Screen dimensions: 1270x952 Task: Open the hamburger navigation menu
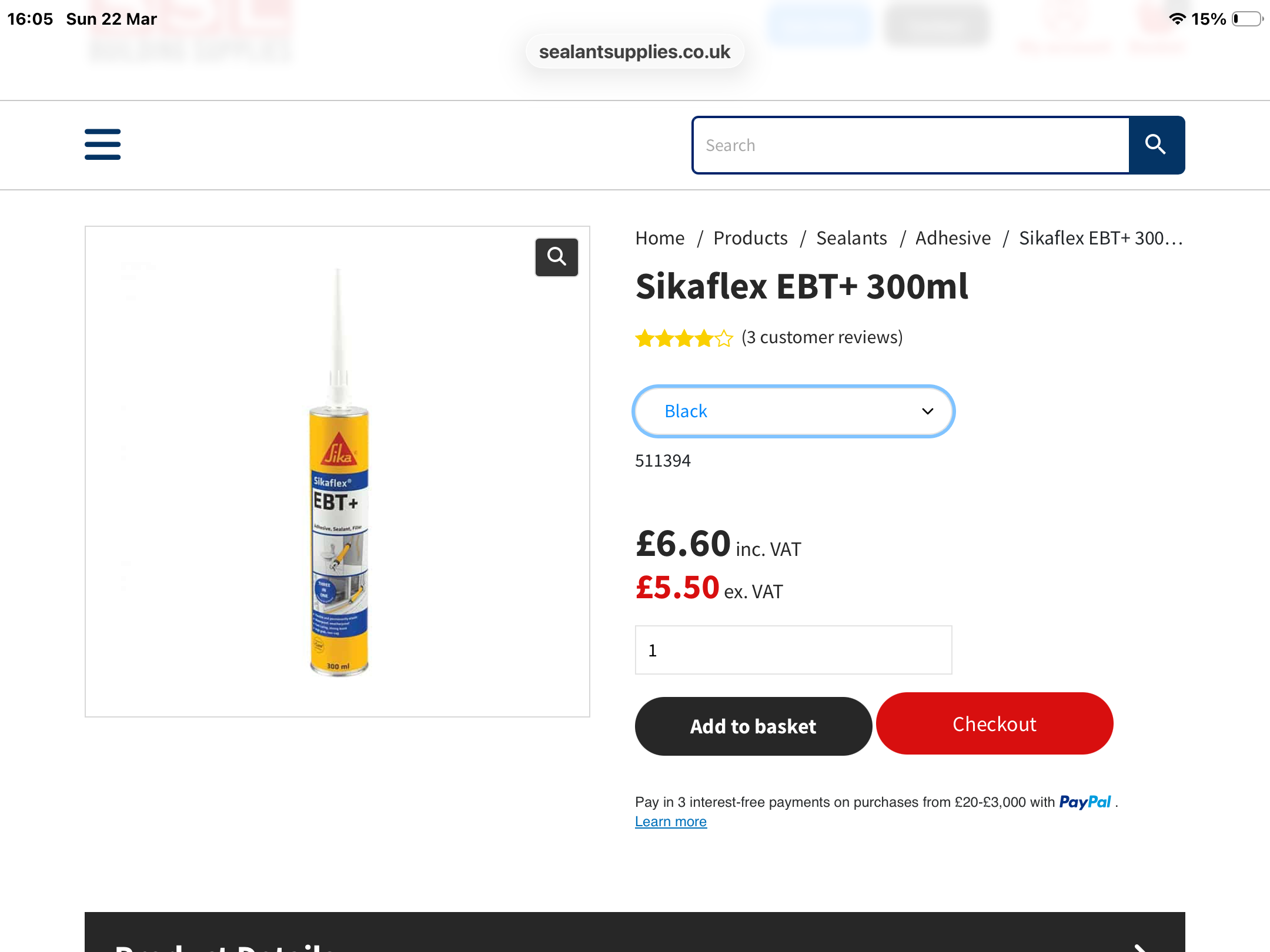[102, 145]
